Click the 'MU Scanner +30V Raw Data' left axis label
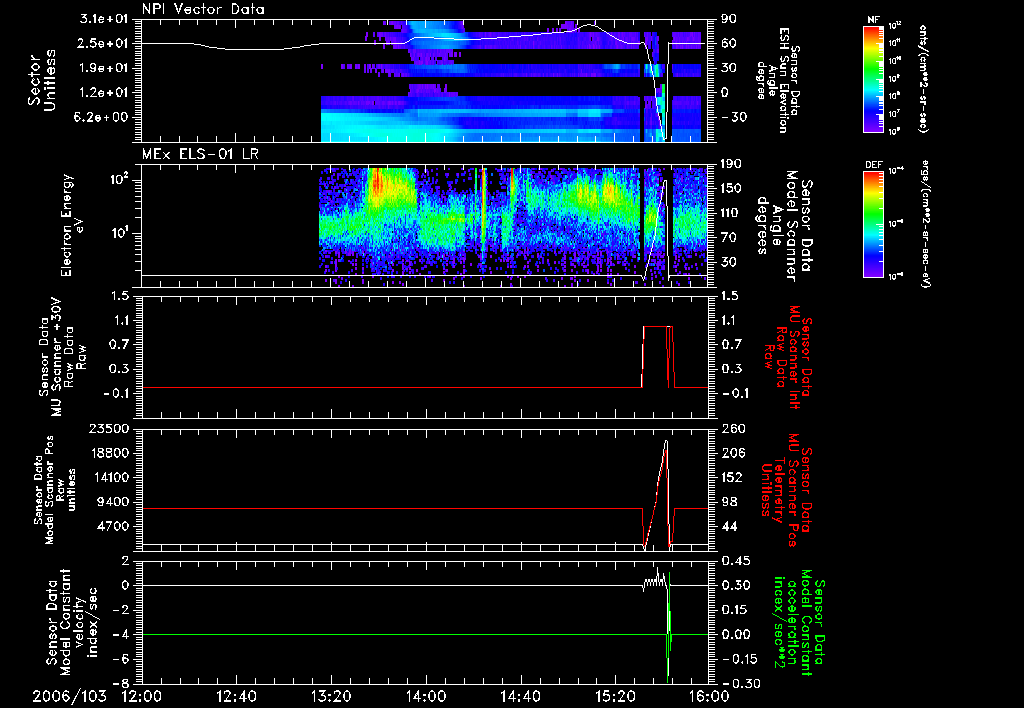 click(x=63, y=357)
